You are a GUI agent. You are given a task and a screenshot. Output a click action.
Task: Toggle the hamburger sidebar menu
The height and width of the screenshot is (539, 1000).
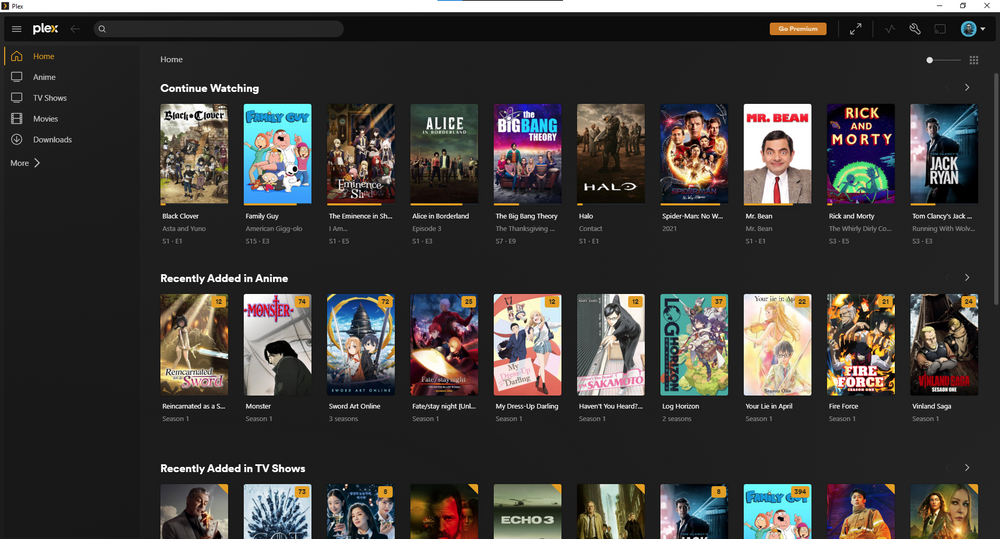(x=16, y=29)
